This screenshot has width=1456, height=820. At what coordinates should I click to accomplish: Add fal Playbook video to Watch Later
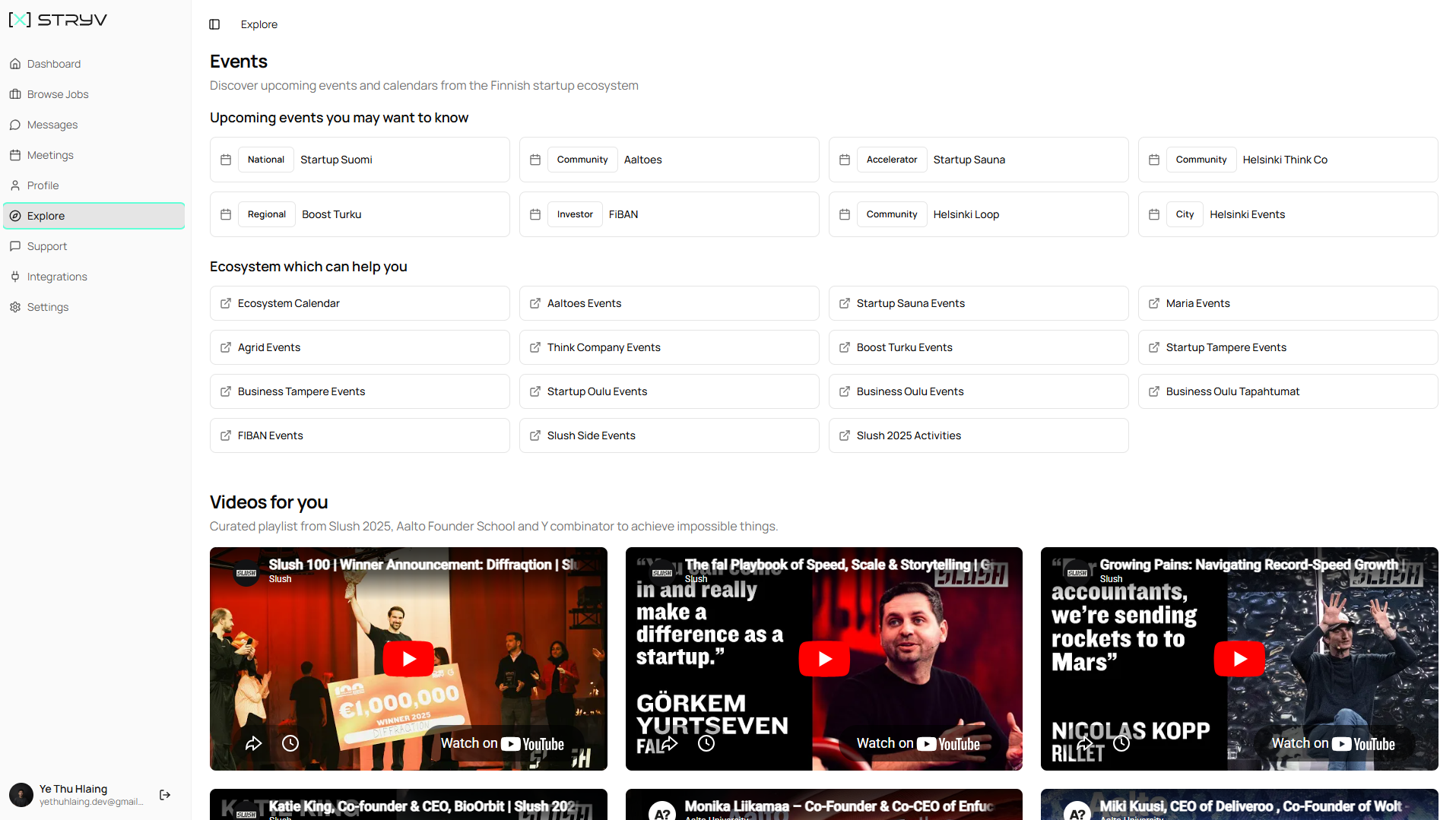pyautogui.click(x=706, y=743)
